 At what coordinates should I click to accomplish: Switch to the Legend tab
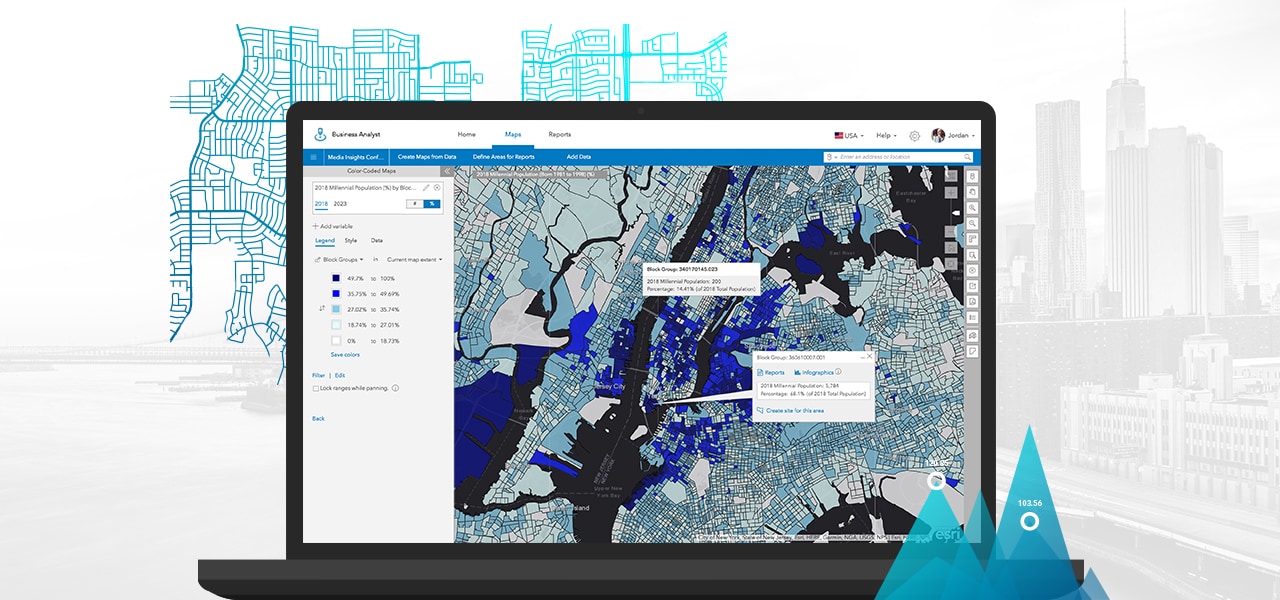(x=325, y=241)
